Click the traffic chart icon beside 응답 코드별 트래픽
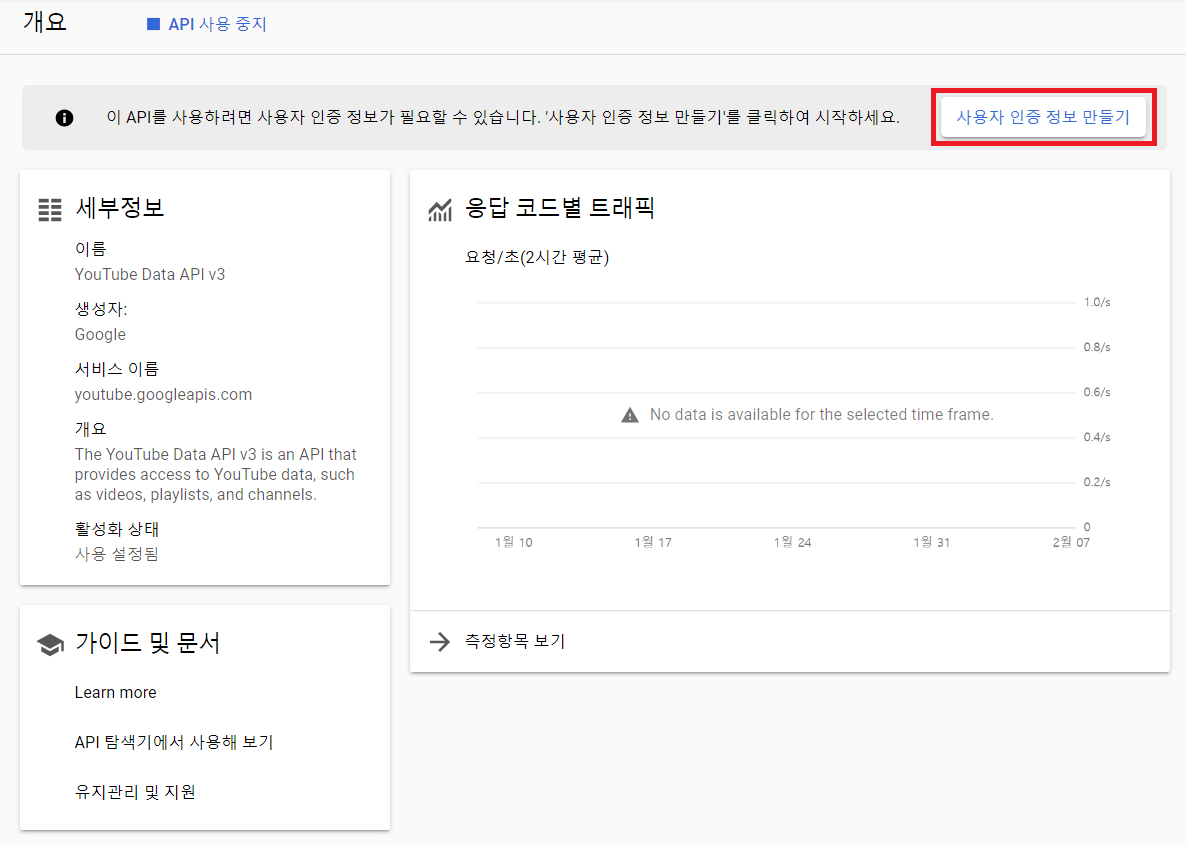This screenshot has height=845, width=1186. coord(440,210)
